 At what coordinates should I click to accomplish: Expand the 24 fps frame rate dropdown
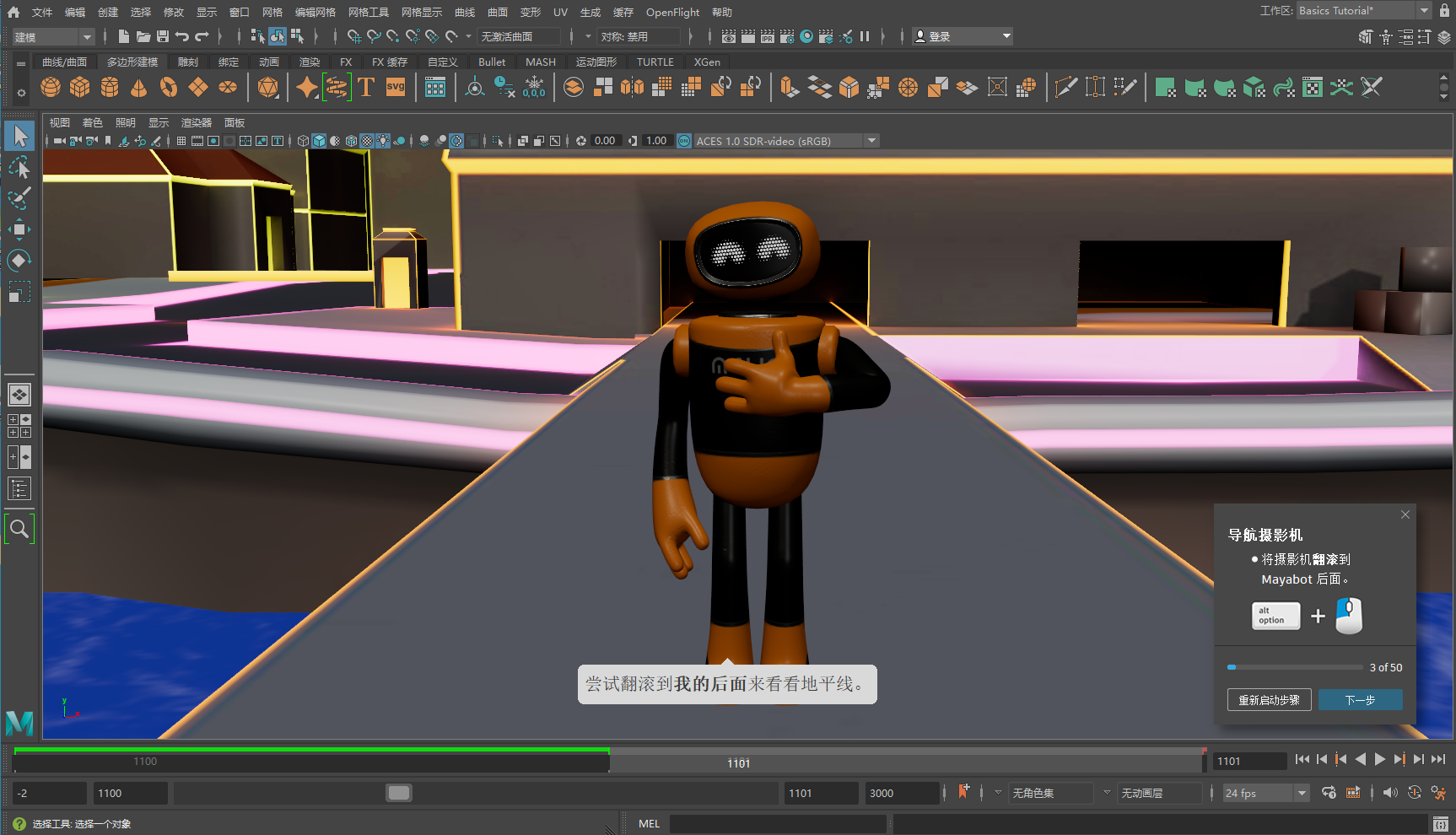click(1302, 793)
